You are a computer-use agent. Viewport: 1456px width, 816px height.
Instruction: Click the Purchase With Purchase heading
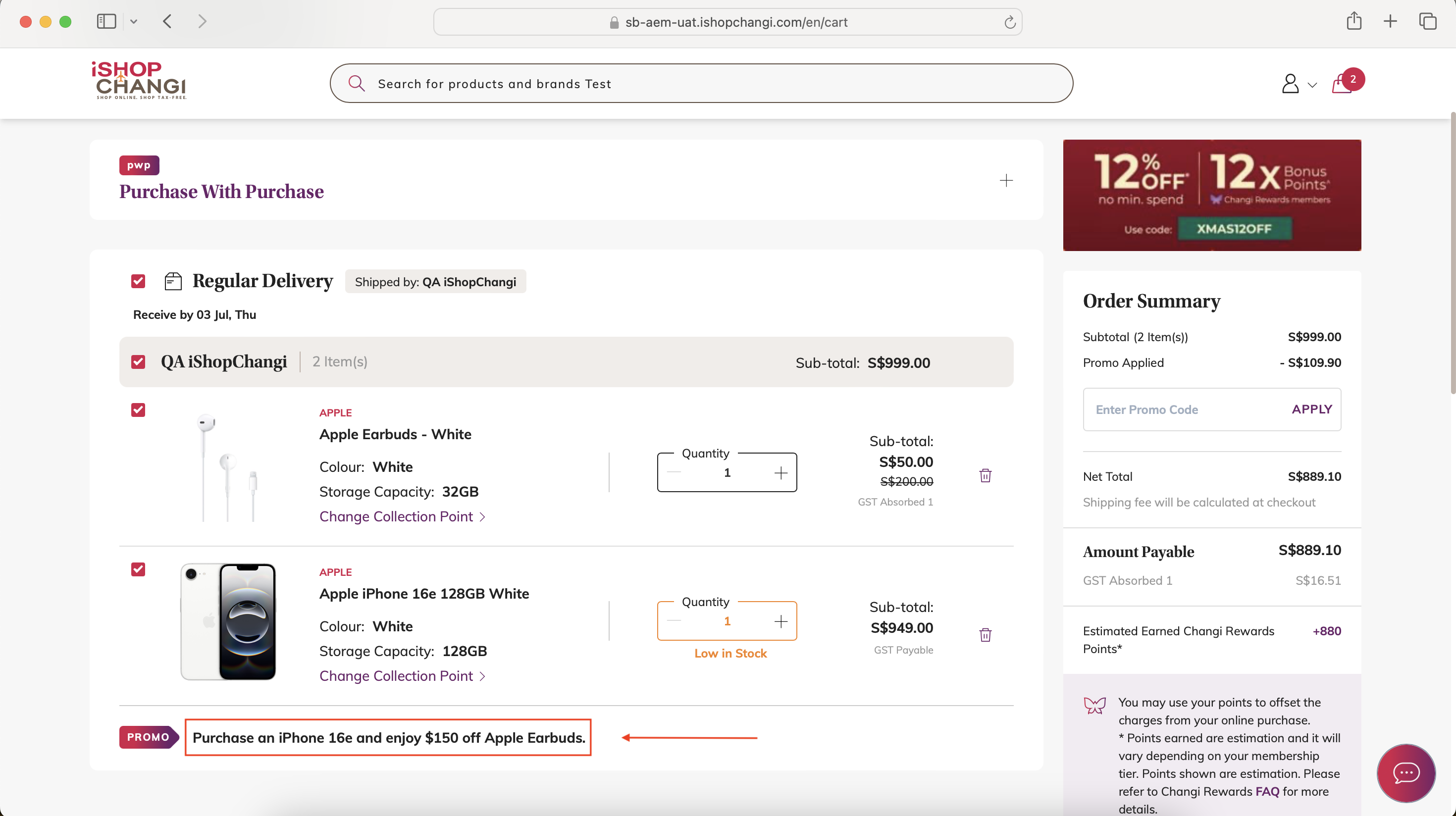click(221, 192)
